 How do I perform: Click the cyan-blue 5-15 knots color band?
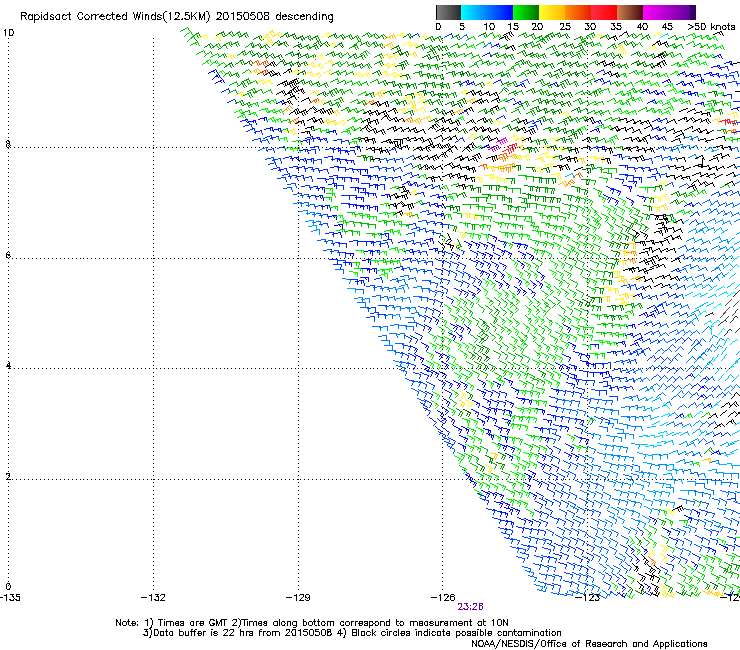pyautogui.click(x=487, y=12)
